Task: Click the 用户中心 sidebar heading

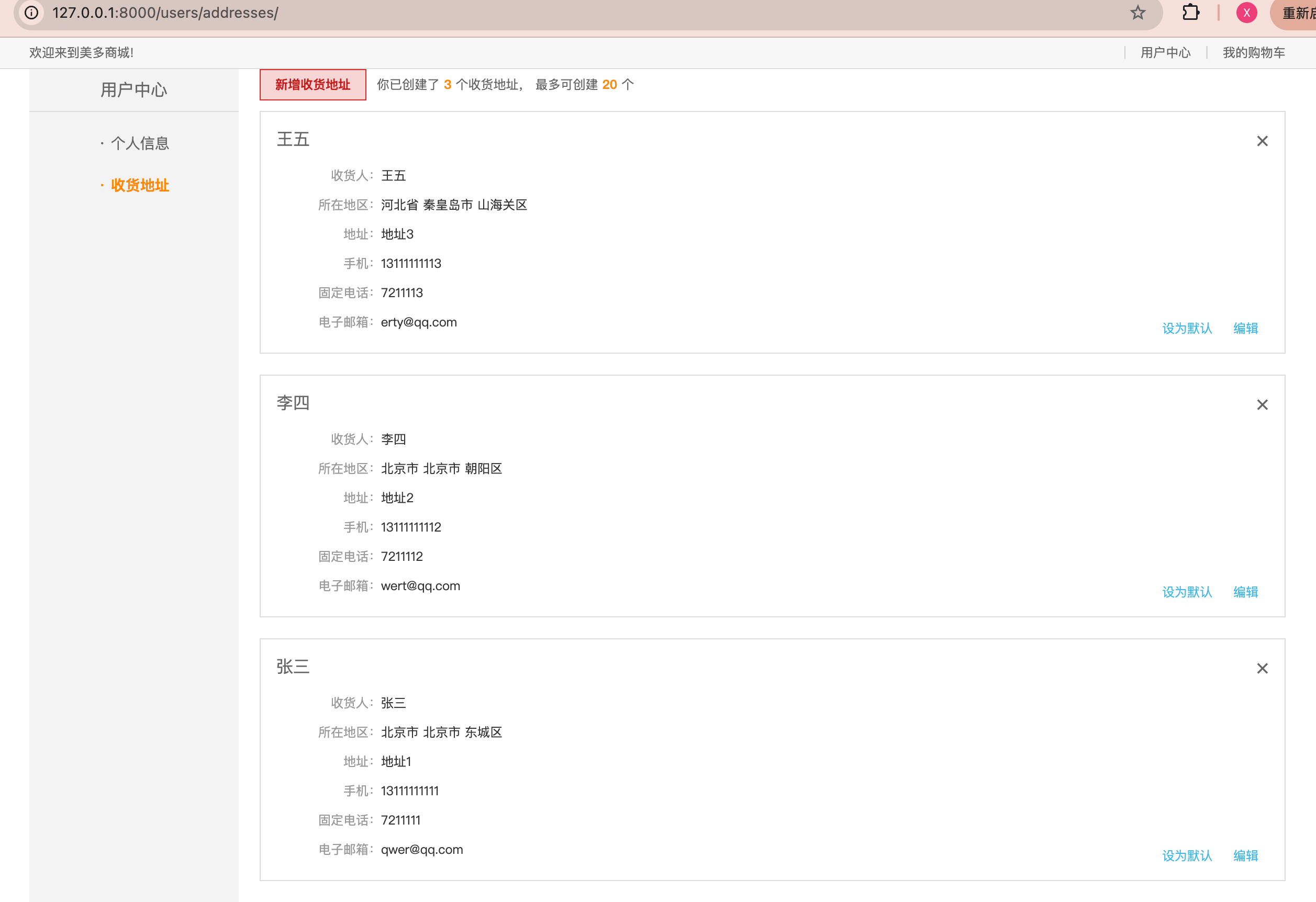Action: point(133,90)
